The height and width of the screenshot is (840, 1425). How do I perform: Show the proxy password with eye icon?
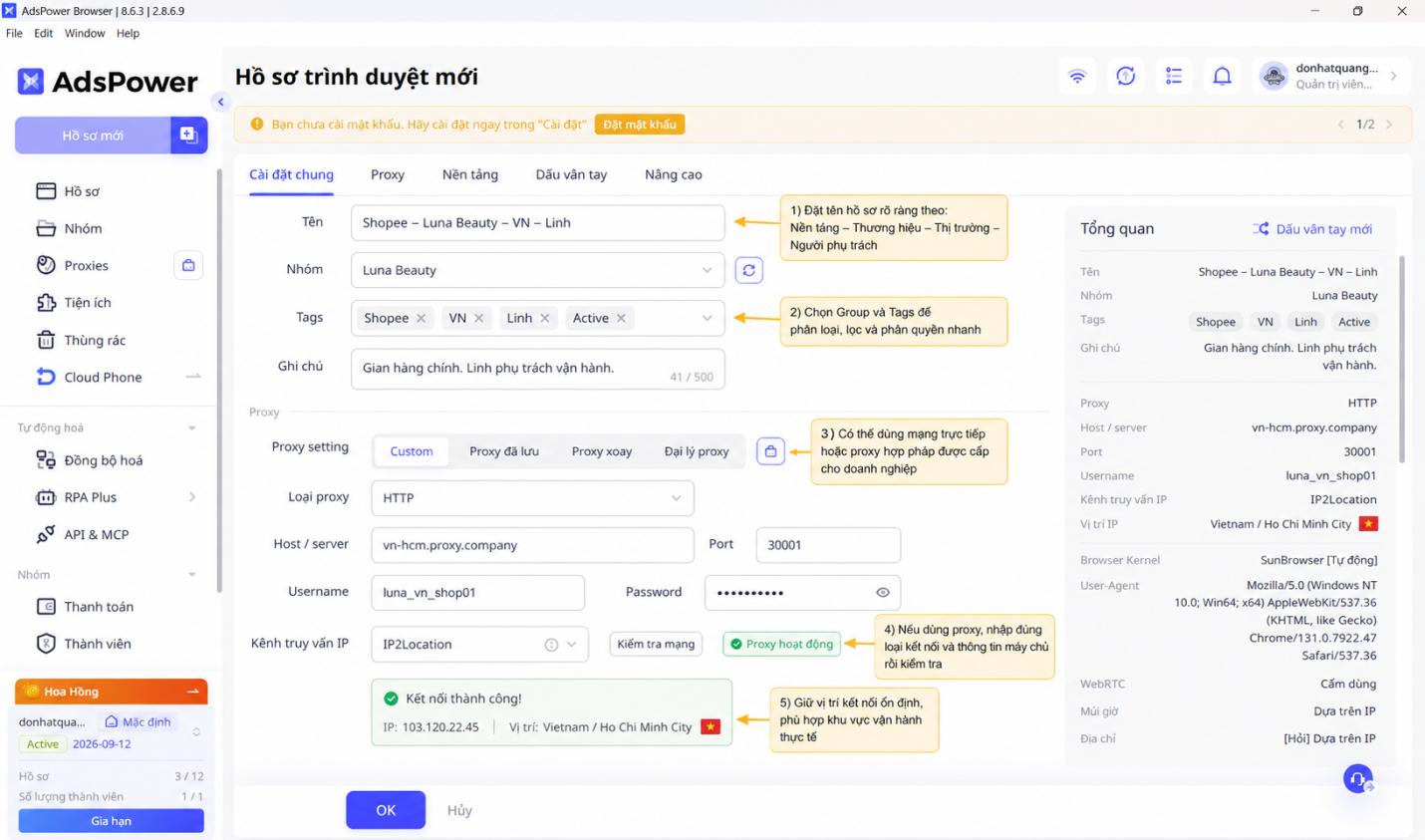(883, 593)
